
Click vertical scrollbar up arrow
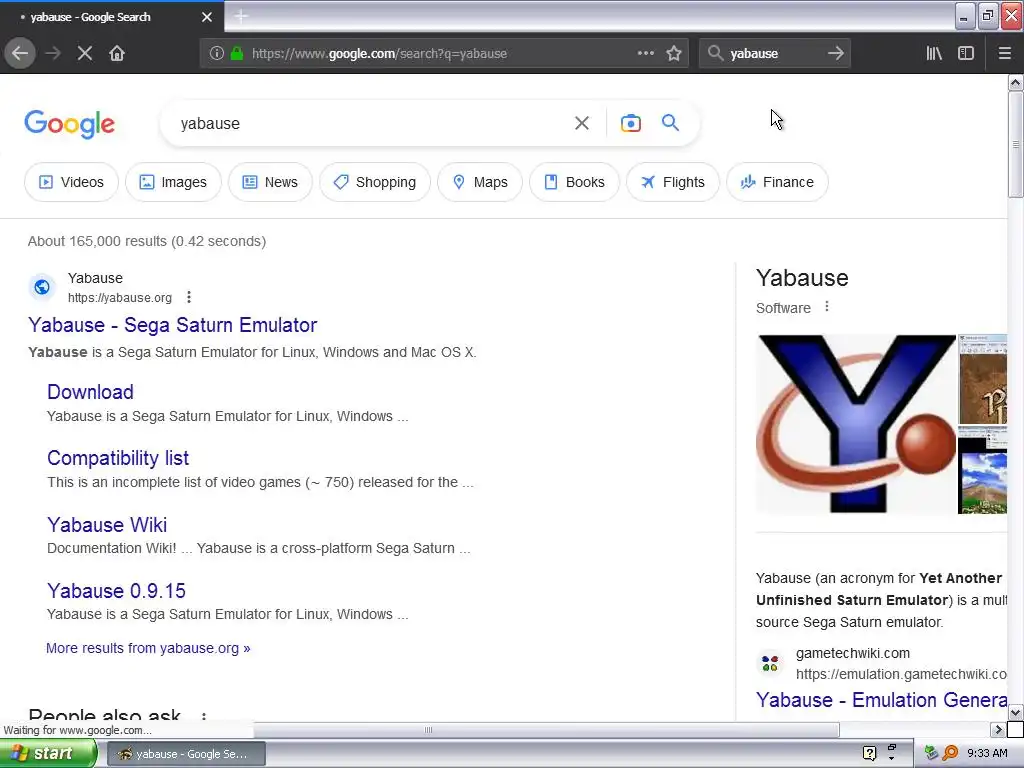pyautogui.click(x=1016, y=82)
